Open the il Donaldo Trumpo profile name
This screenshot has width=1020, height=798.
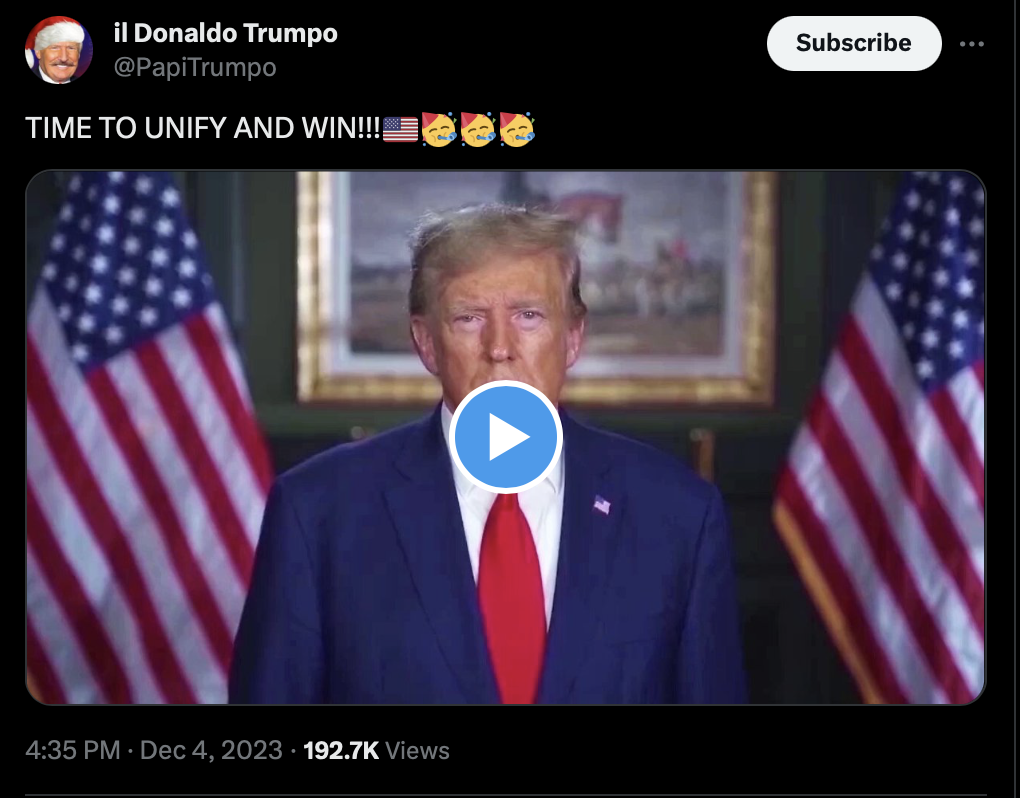pyautogui.click(x=226, y=33)
